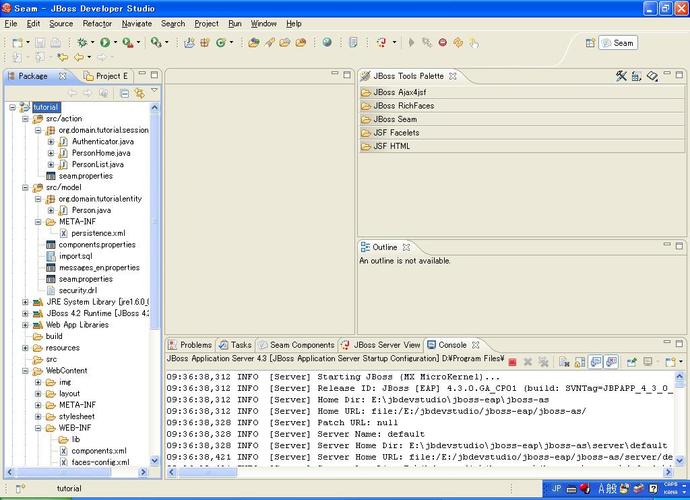Select components.xml under WEB-INF
690x500 pixels.
point(99,451)
